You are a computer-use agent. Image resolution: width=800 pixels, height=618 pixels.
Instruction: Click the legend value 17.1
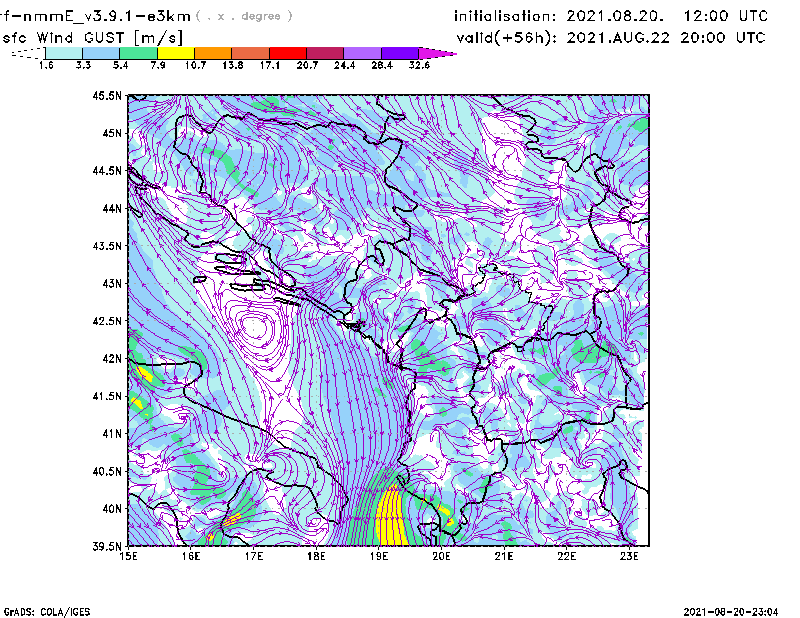pos(270,65)
